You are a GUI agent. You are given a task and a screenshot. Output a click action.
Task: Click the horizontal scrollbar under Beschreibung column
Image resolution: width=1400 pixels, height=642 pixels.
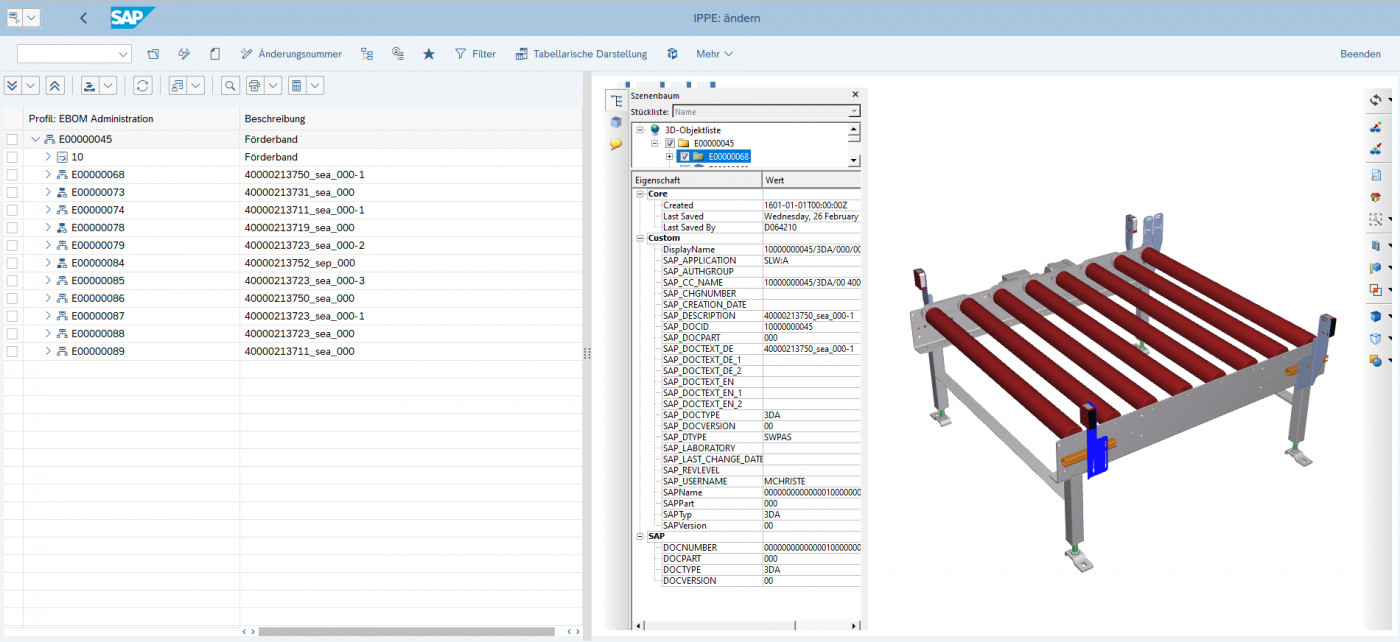click(x=406, y=632)
